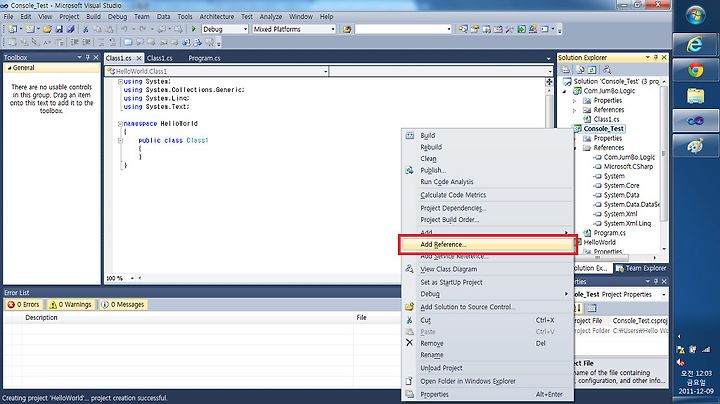Click the Windows Start orb

tap(695, 15)
